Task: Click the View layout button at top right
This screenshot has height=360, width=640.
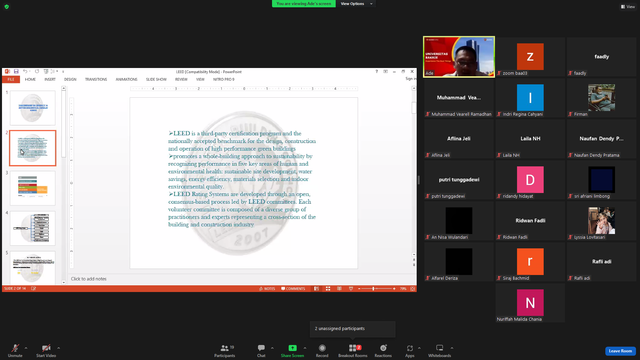Action: click(x=628, y=7)
